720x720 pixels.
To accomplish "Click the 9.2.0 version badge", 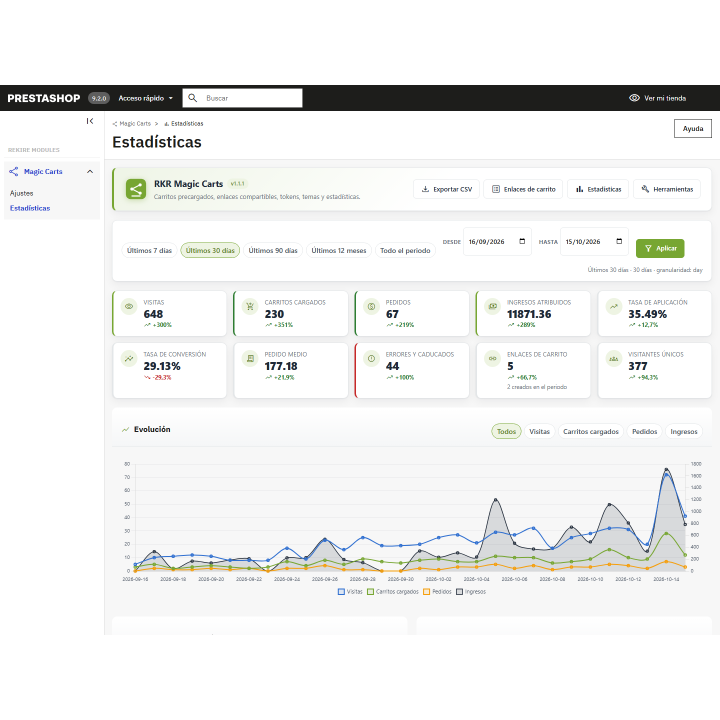I will point(99,98).
